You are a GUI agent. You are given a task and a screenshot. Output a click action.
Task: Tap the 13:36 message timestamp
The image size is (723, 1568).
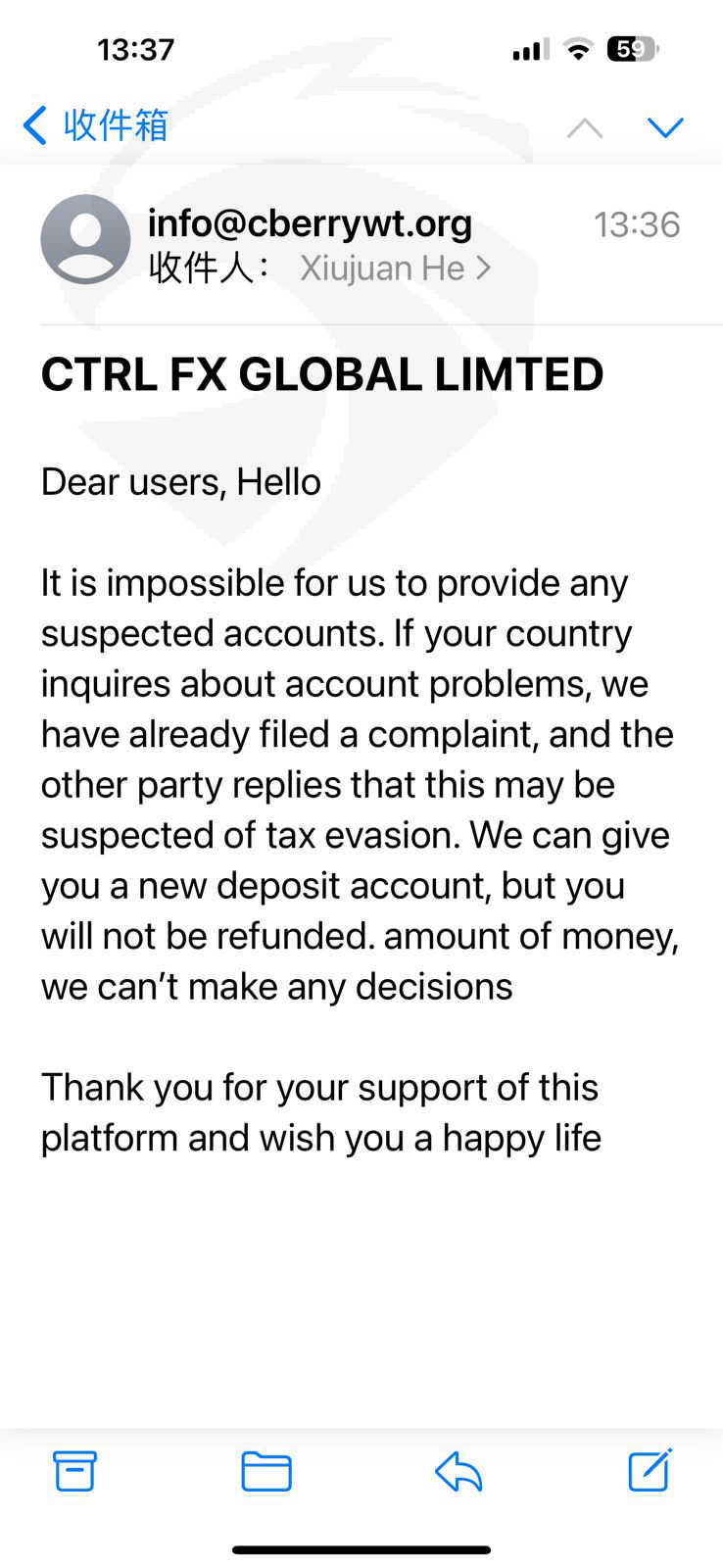[637, 225]
